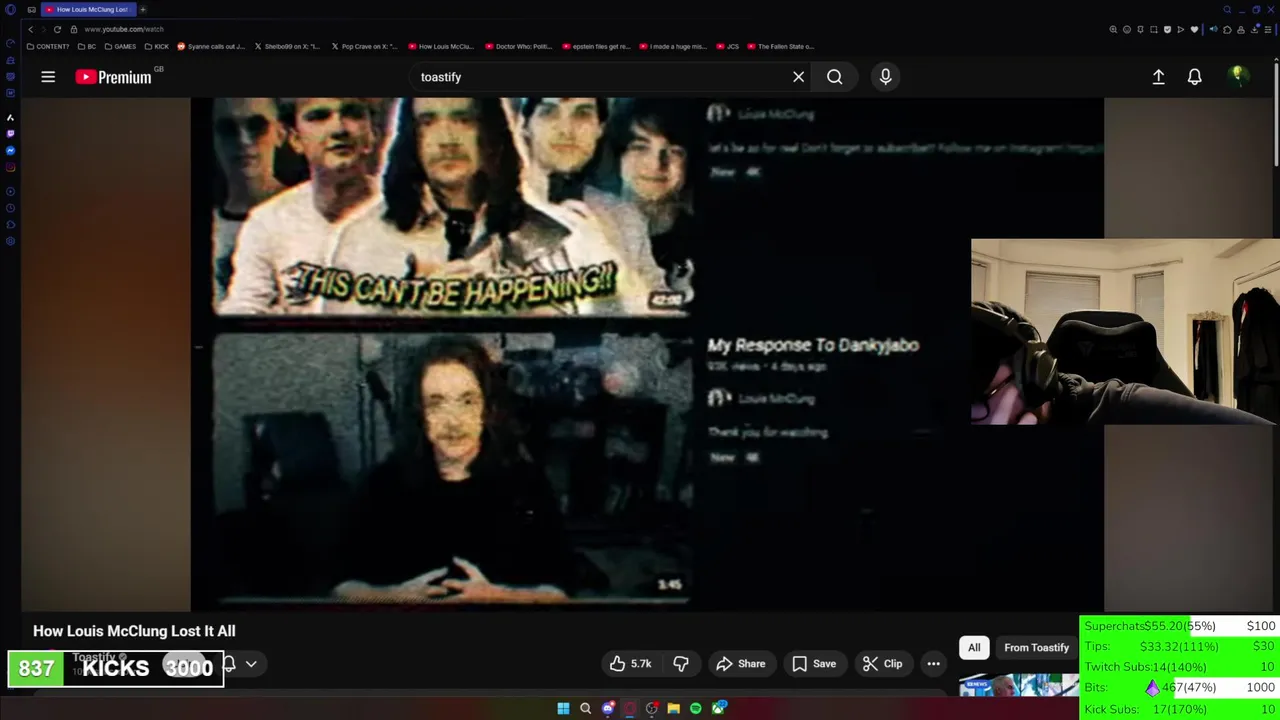Open browser extensions cube icon
This screenshot has height=720, width=1280.
[1227, 29]
